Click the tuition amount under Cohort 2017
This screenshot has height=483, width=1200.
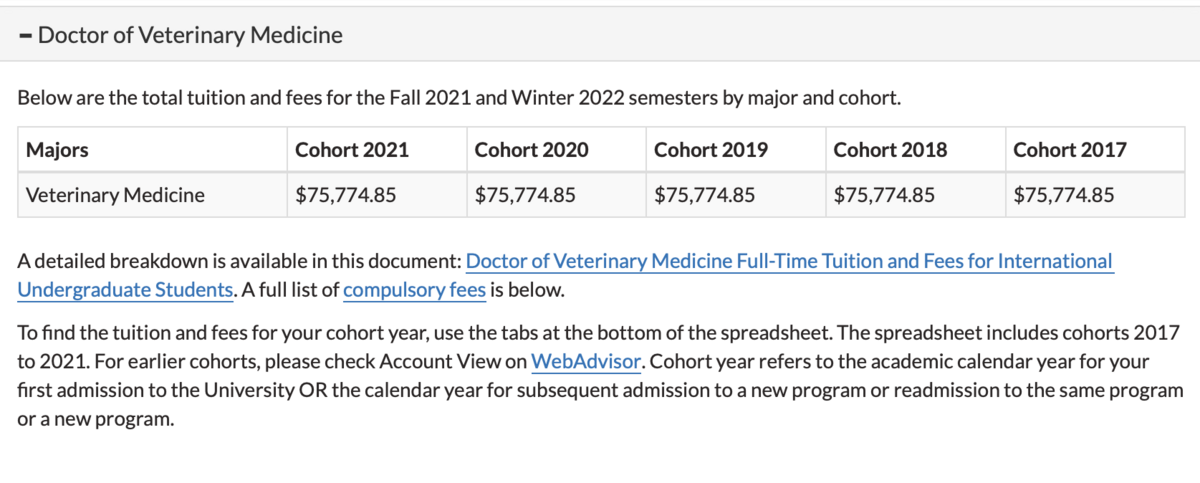1063,195
